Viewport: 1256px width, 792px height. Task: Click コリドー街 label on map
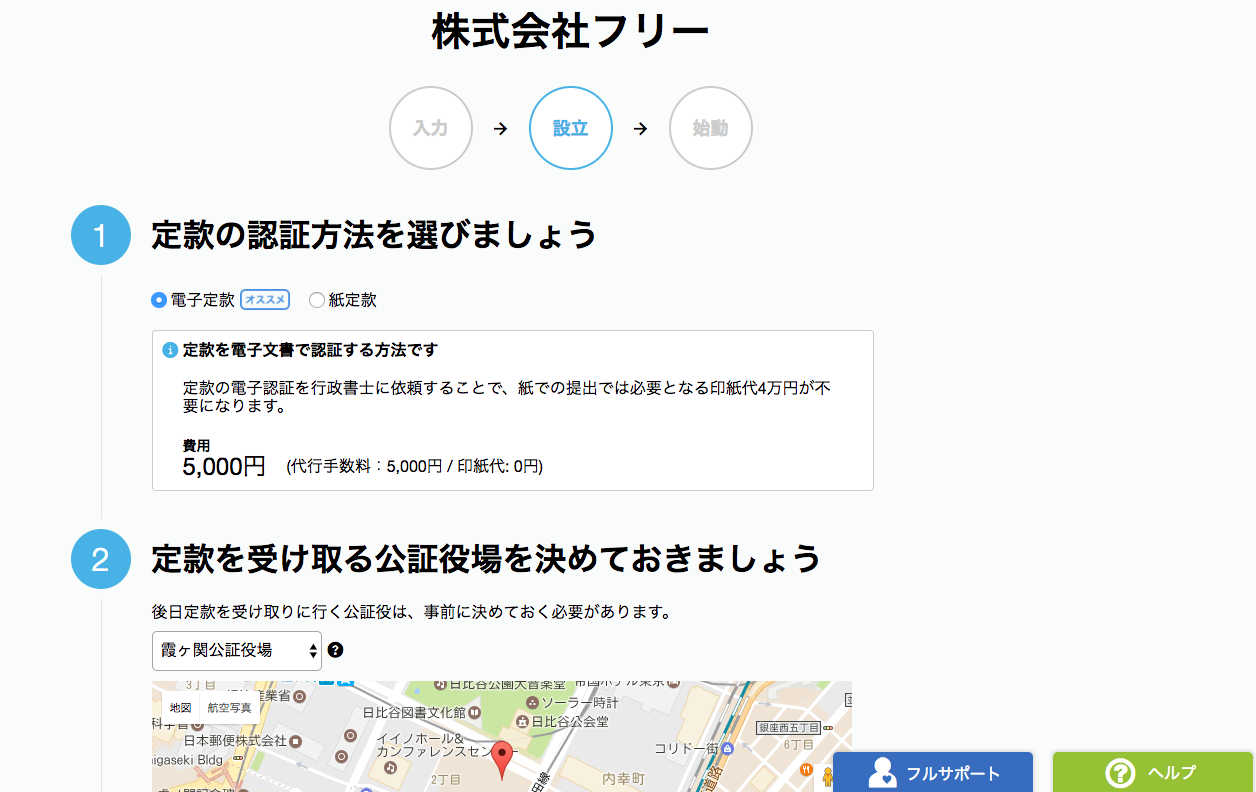click(686, 747)
